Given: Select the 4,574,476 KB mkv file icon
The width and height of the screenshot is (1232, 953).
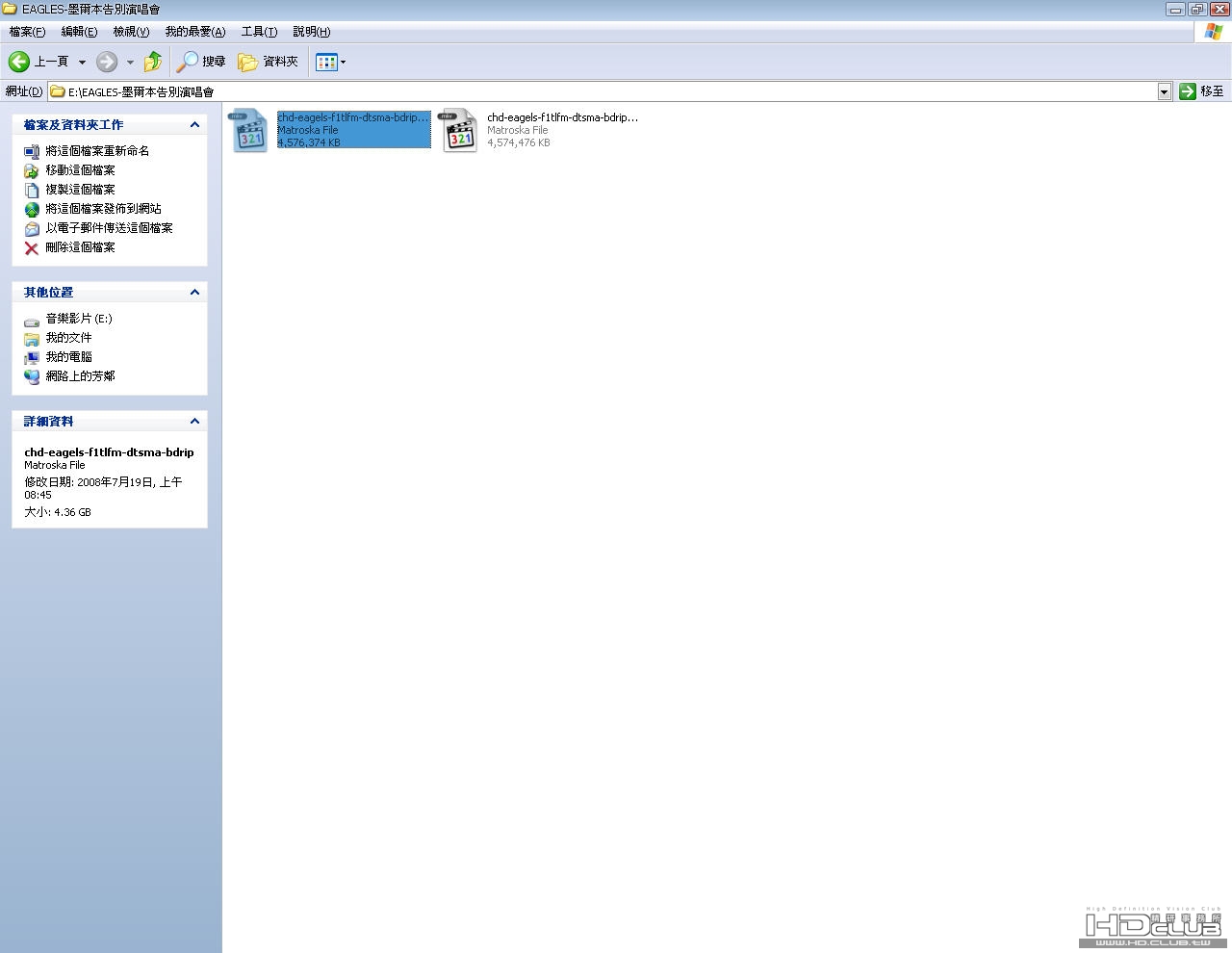Looking at the screenshot, I should (459, 130).
